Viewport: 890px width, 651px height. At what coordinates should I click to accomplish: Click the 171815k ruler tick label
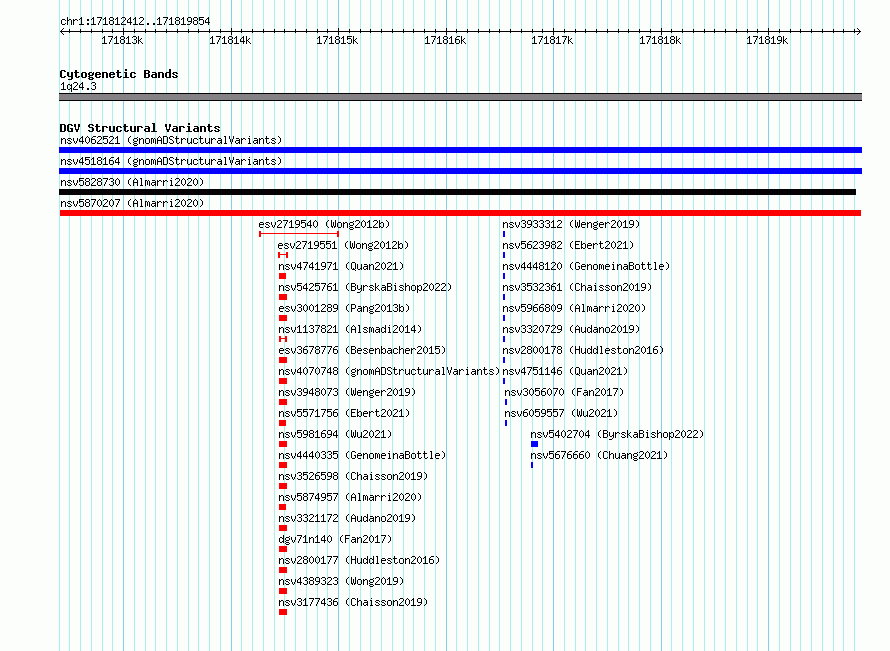pyautogui.click(x=337, y=40)
